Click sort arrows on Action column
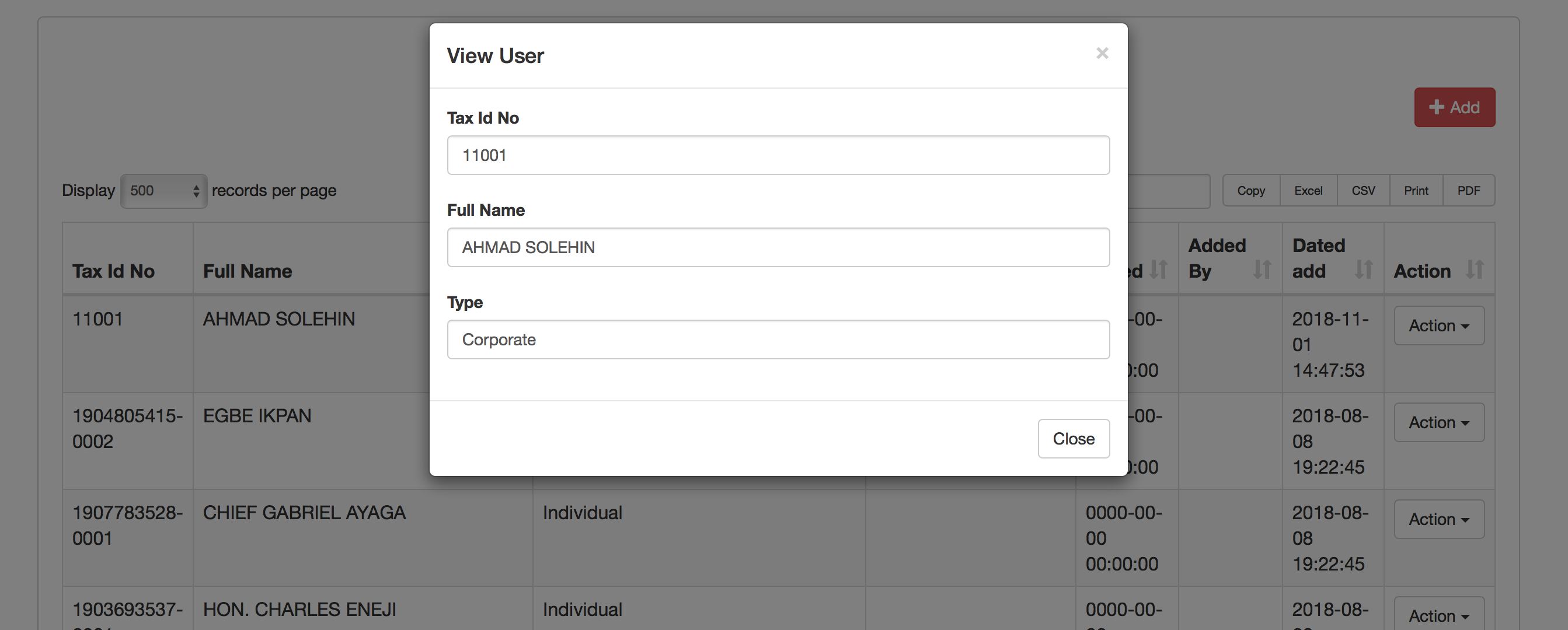 pyautogui.click(x=1474, y=269)
